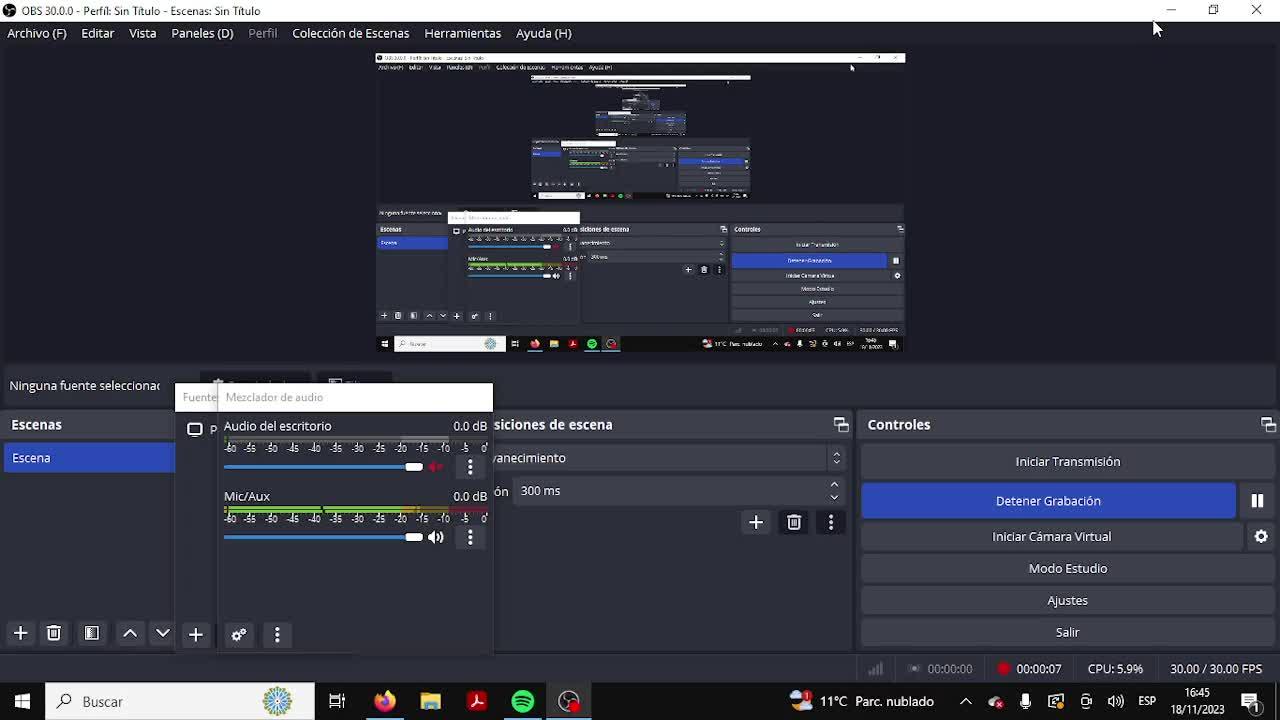This screenshot has width=1280, height=720.
Task: Undock the Transiciones de escena panel
Action: [x=841, y=425]
